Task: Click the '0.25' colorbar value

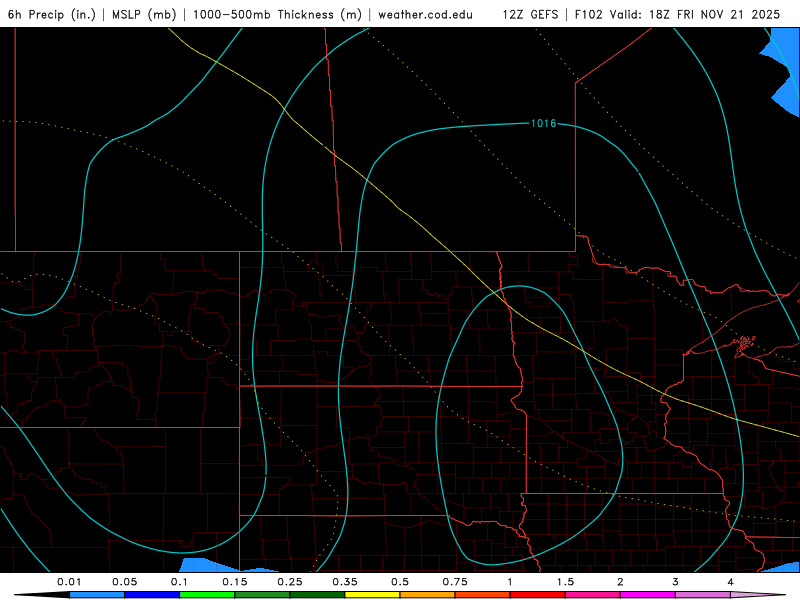Action: point(290,582)
